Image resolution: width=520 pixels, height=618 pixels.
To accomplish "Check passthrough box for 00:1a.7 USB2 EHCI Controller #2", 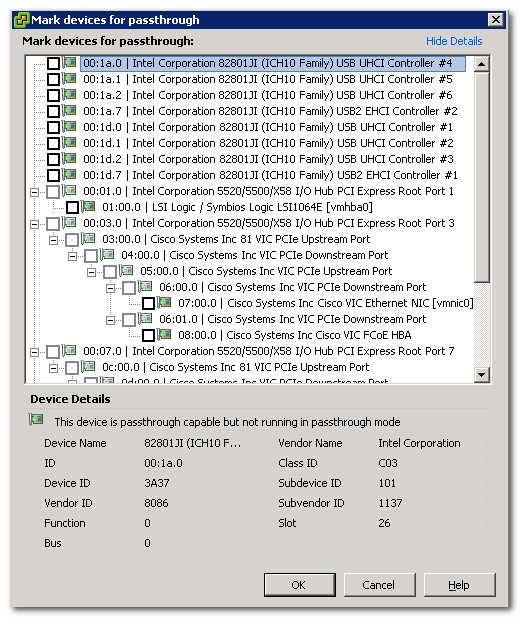I will click(x=53, y=112).
